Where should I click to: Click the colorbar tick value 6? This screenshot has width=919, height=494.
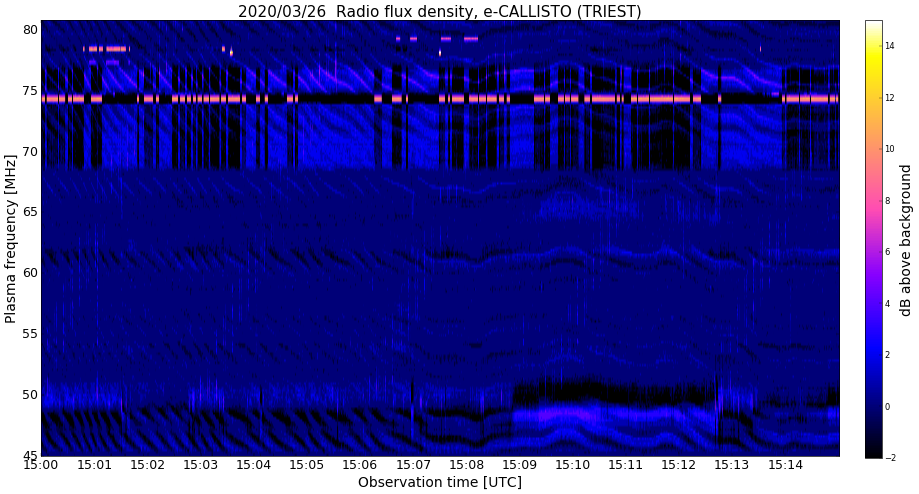tap(888, 252)
